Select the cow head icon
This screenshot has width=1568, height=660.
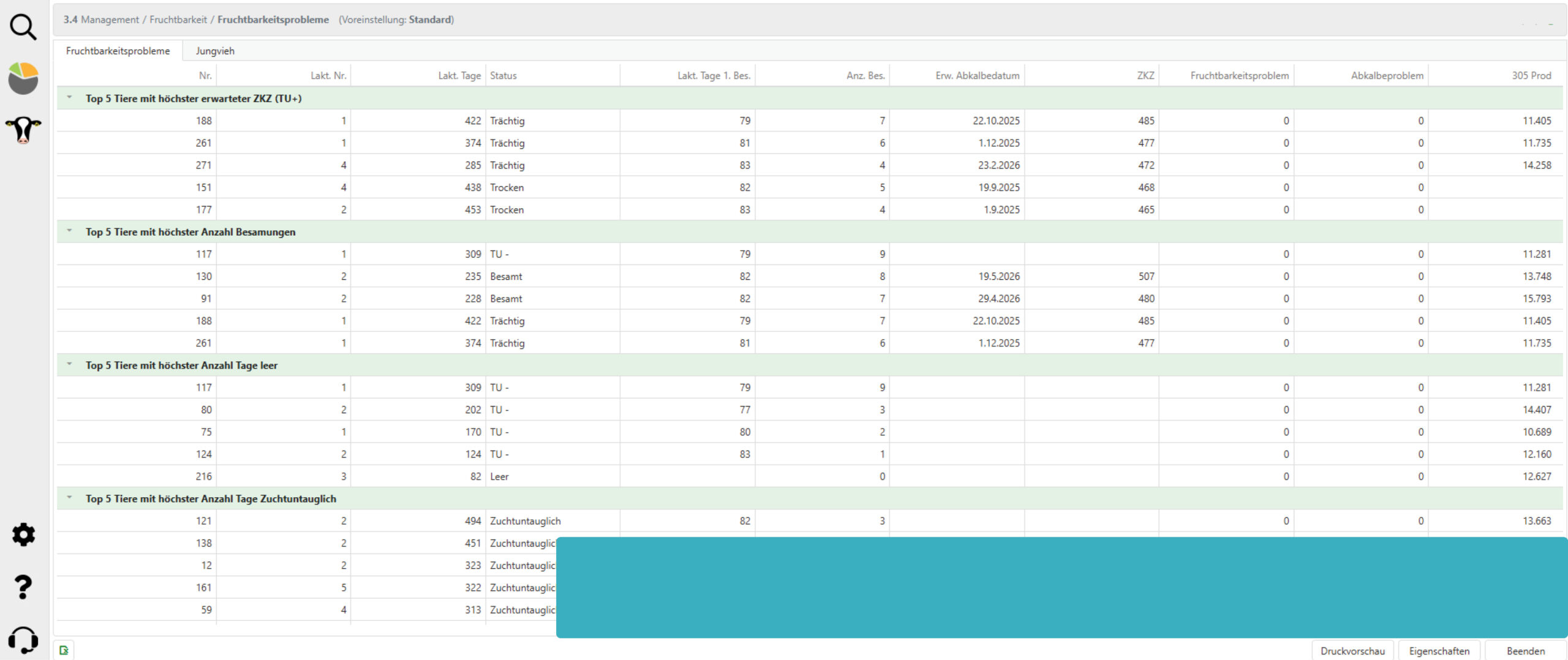[23, 130]
